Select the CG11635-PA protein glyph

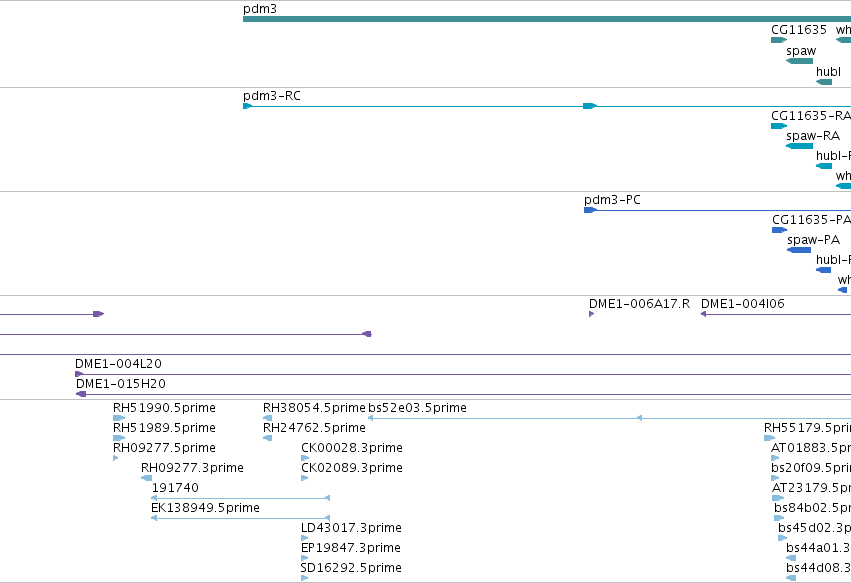[779, 230]
